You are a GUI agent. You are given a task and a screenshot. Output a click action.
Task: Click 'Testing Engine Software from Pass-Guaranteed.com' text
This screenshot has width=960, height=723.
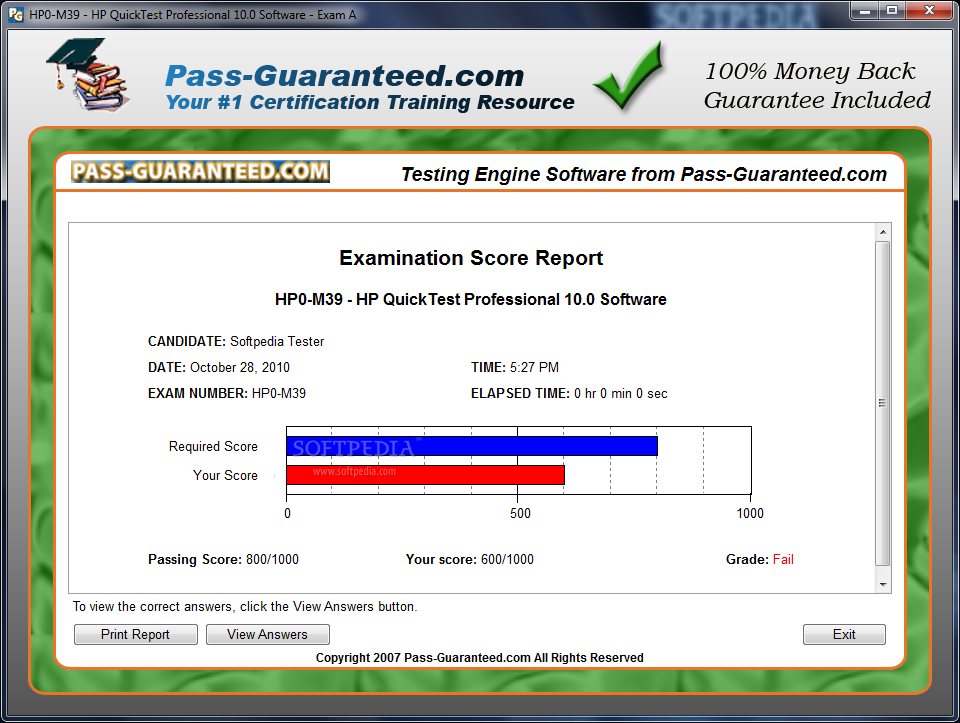pos(643,174)
